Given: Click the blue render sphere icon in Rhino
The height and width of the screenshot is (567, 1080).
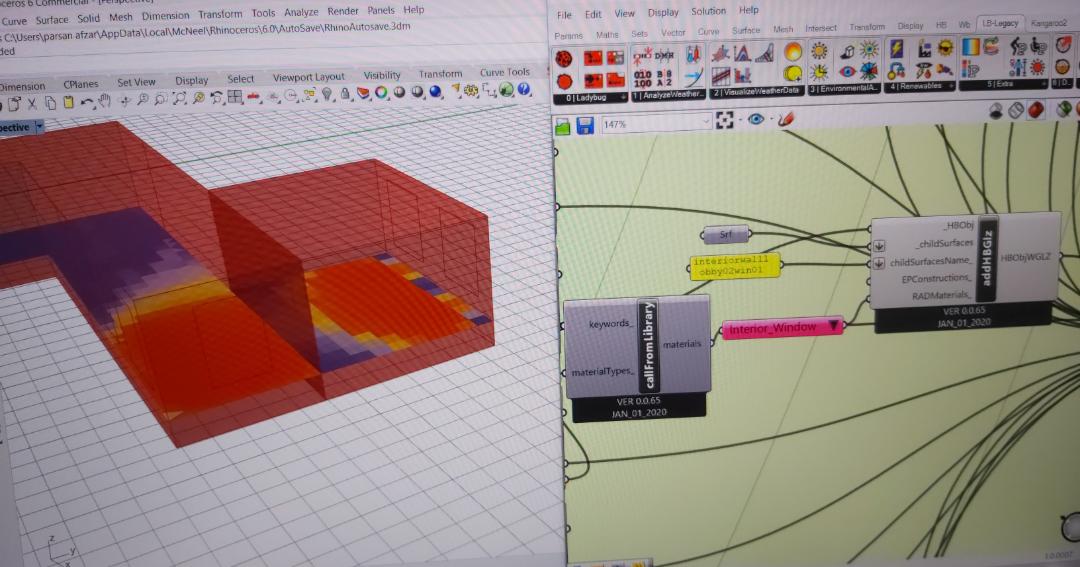Looking at the screenshot, I should (435, 91).
